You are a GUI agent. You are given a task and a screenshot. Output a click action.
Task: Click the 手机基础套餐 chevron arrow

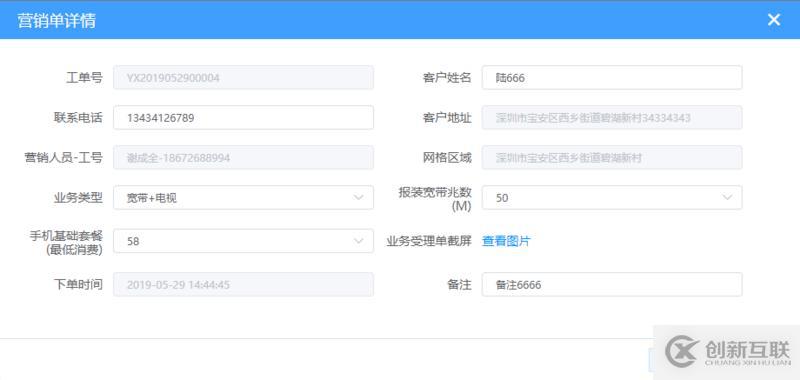[x=359, y=241]
